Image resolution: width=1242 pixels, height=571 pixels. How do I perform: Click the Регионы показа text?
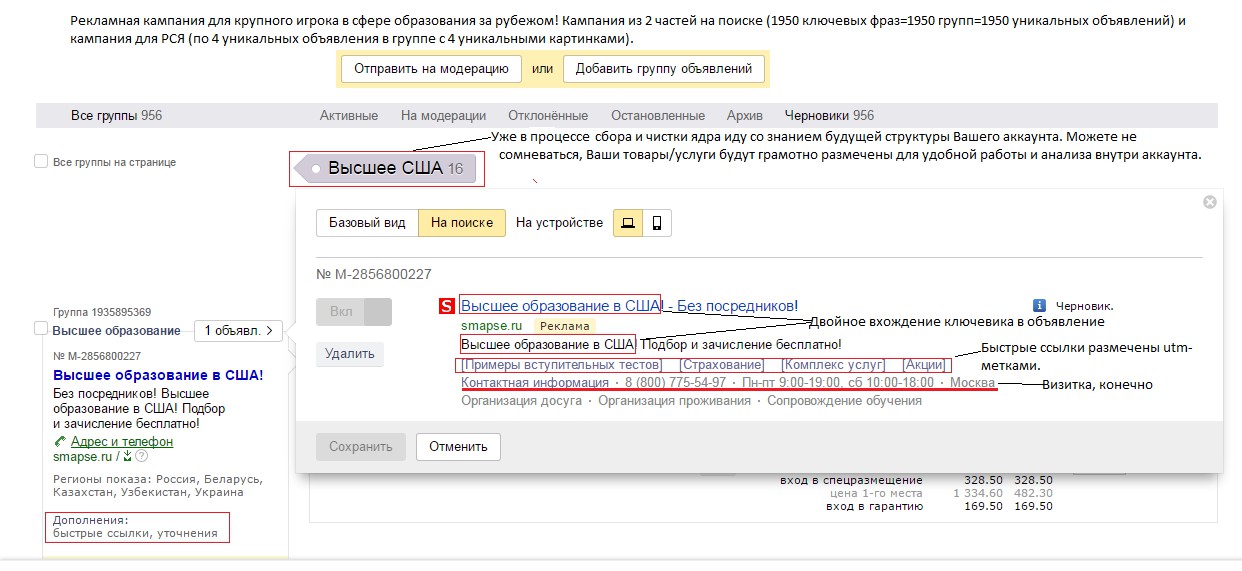156,486
